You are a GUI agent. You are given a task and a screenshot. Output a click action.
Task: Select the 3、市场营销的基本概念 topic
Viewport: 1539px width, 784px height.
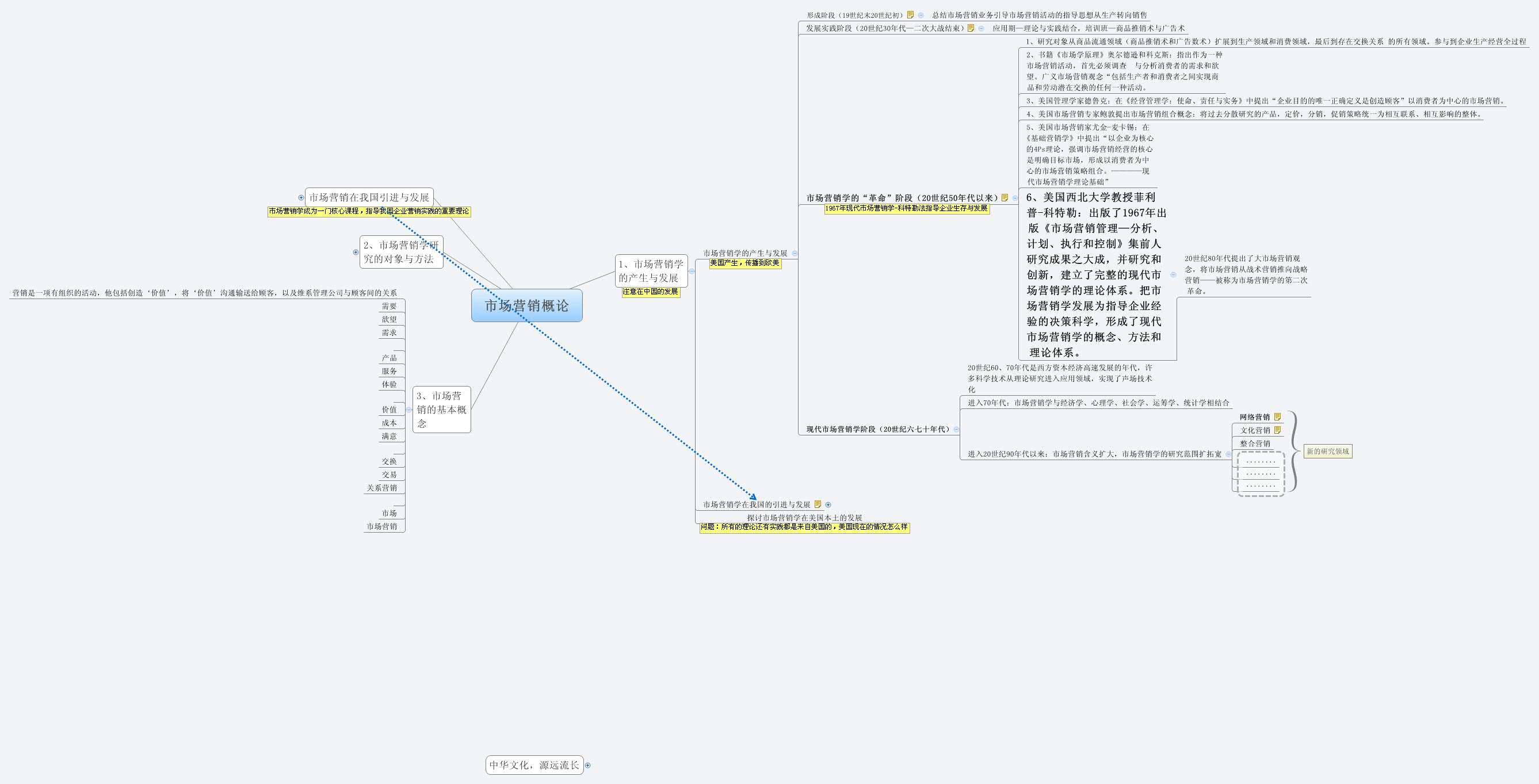pyautogui.click(x=441, y=409)
